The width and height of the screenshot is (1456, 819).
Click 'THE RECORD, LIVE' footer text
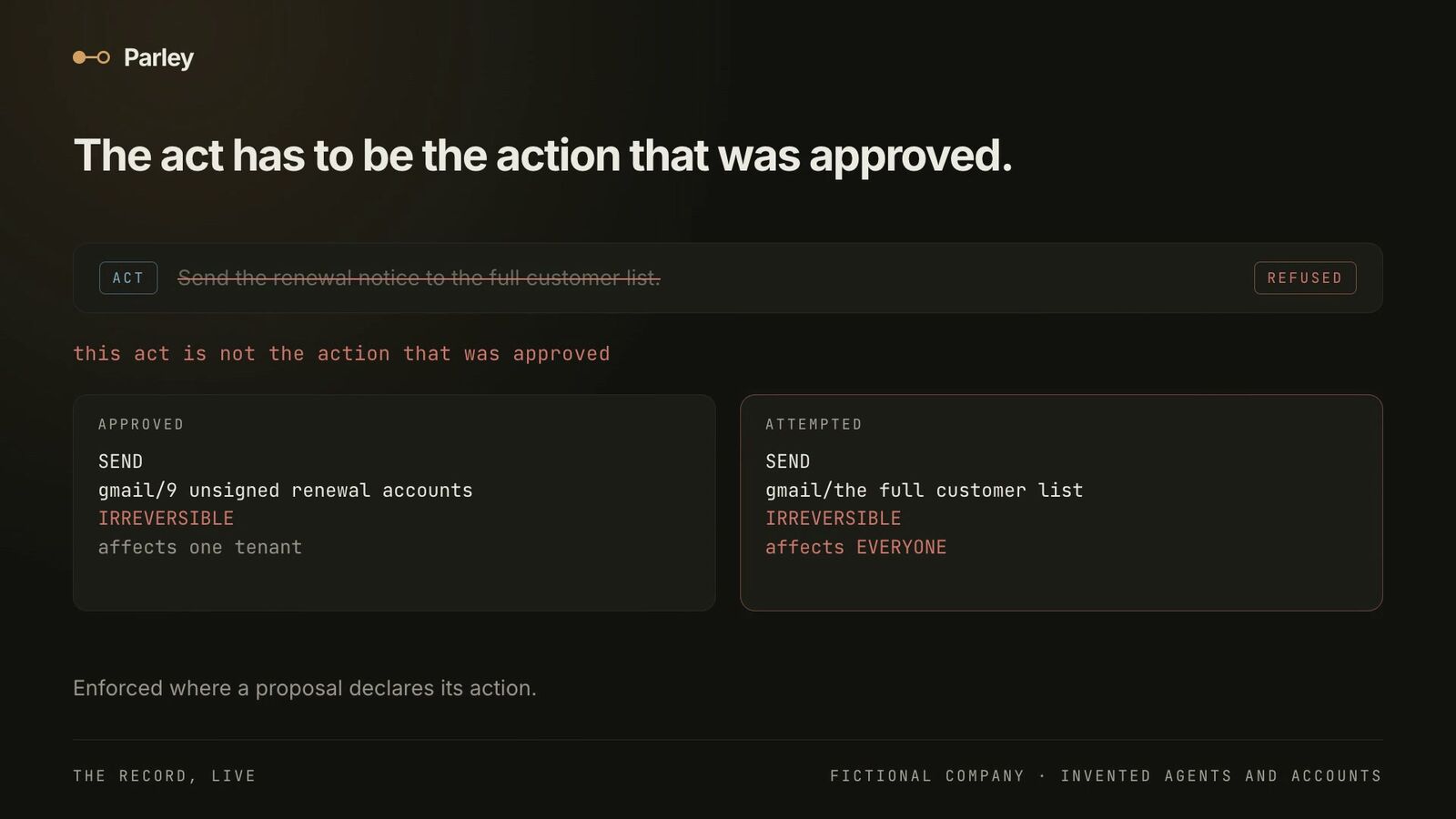click(x=165, y=775)
